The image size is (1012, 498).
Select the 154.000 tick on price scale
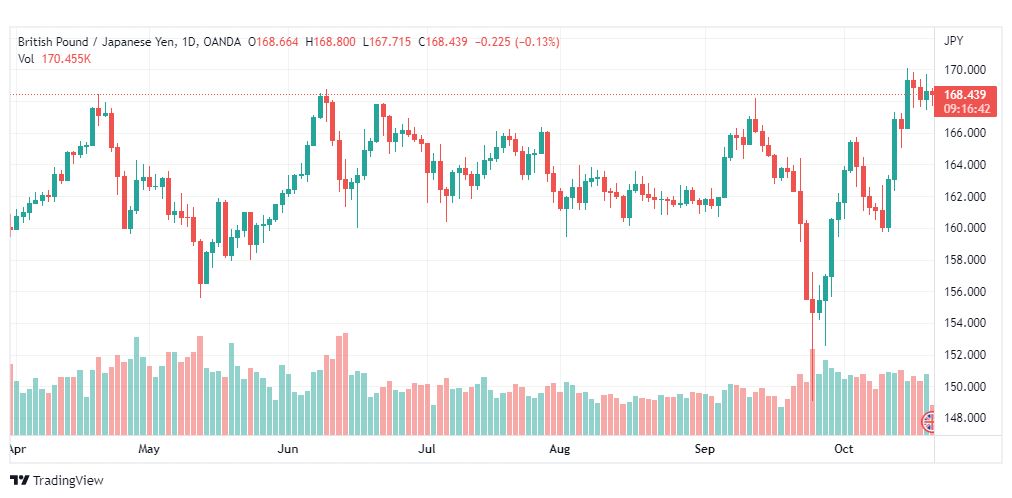[965, 323]
